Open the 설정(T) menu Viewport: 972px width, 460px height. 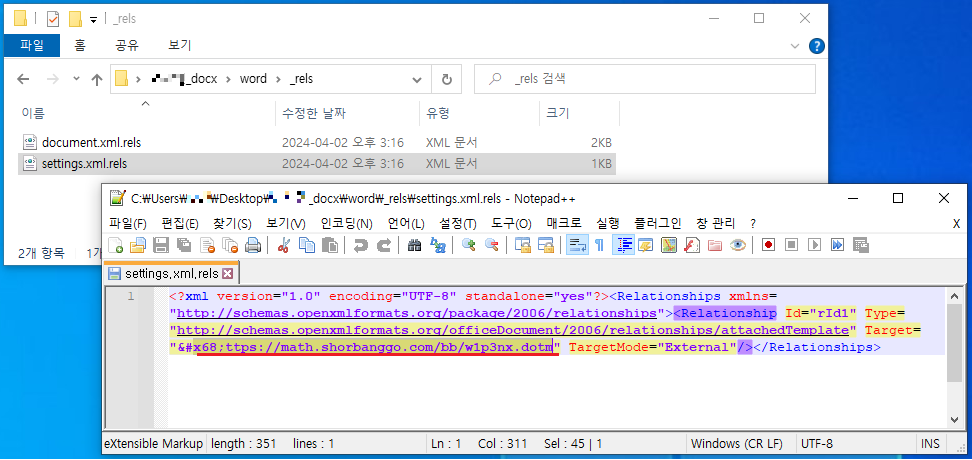click(x=457, y=224)
